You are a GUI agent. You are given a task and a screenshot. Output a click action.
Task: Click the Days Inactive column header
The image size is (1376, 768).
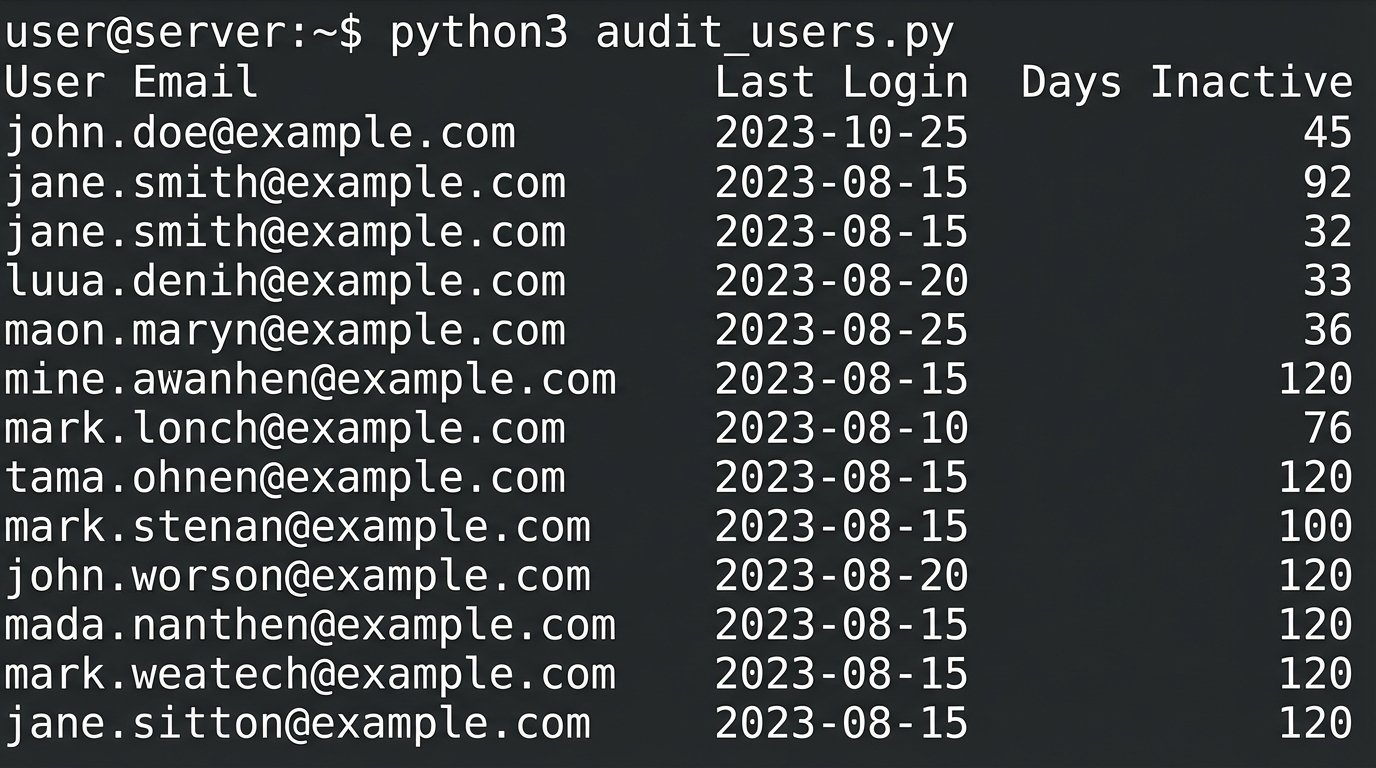coord(1186,83)
